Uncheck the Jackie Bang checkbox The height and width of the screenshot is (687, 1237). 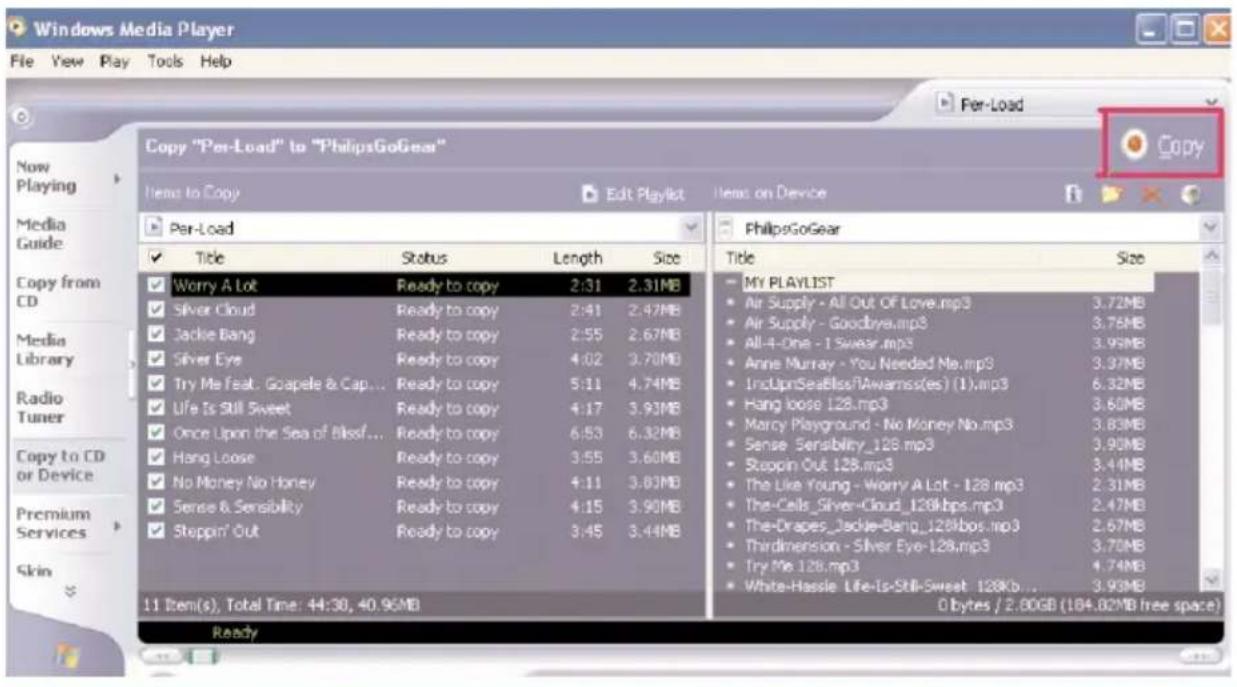(x=155, y=334)
